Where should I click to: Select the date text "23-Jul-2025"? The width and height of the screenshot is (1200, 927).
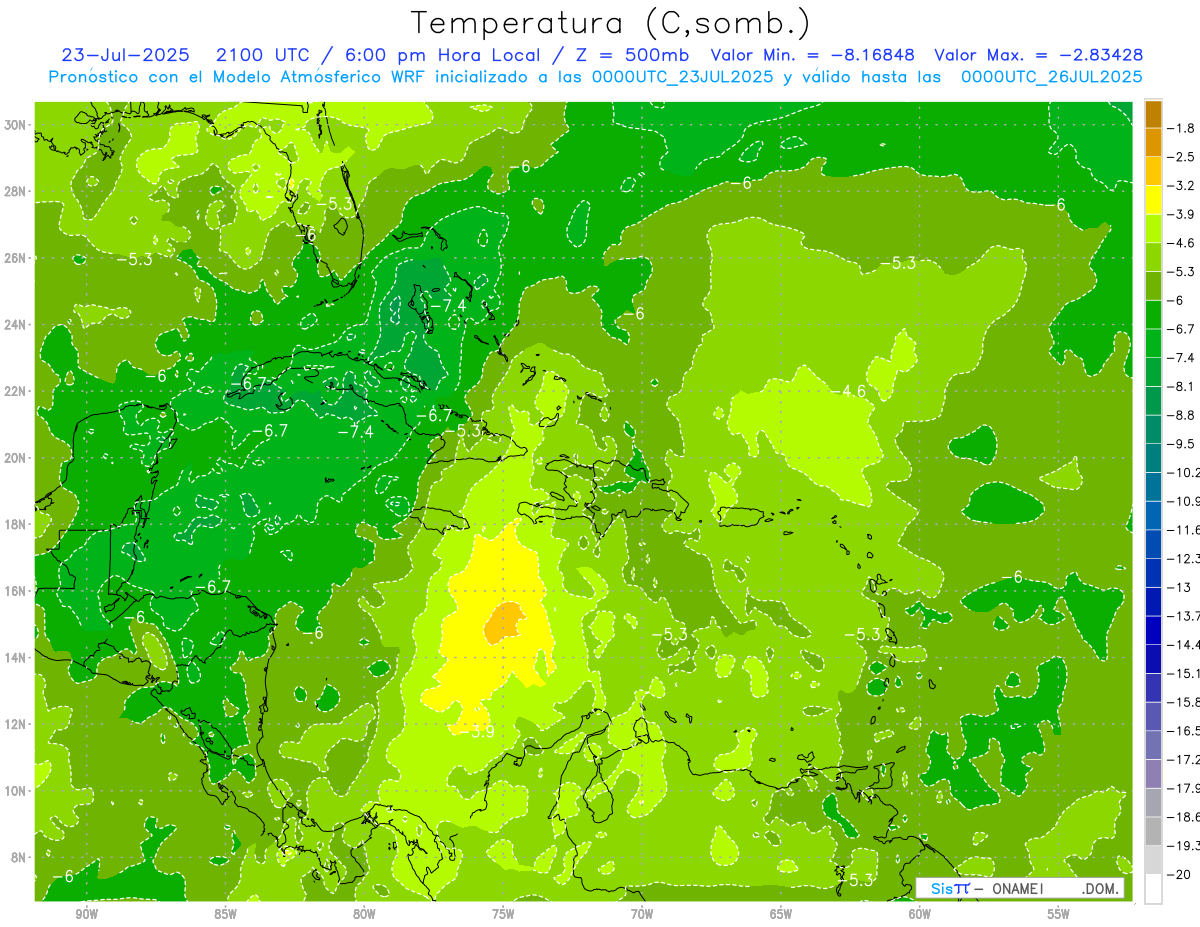(x=125, y=55)
